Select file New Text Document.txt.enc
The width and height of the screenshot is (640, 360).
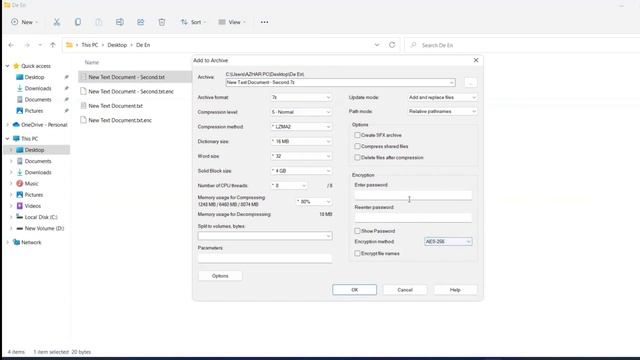click(x=120, y=120)
